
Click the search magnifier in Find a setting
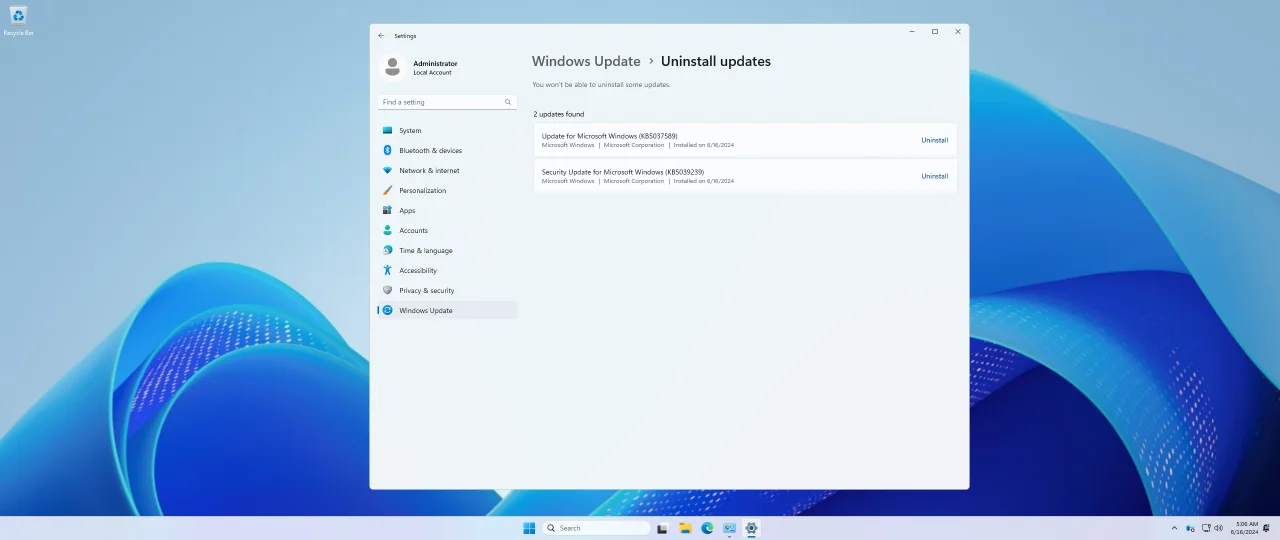point(508,102)
